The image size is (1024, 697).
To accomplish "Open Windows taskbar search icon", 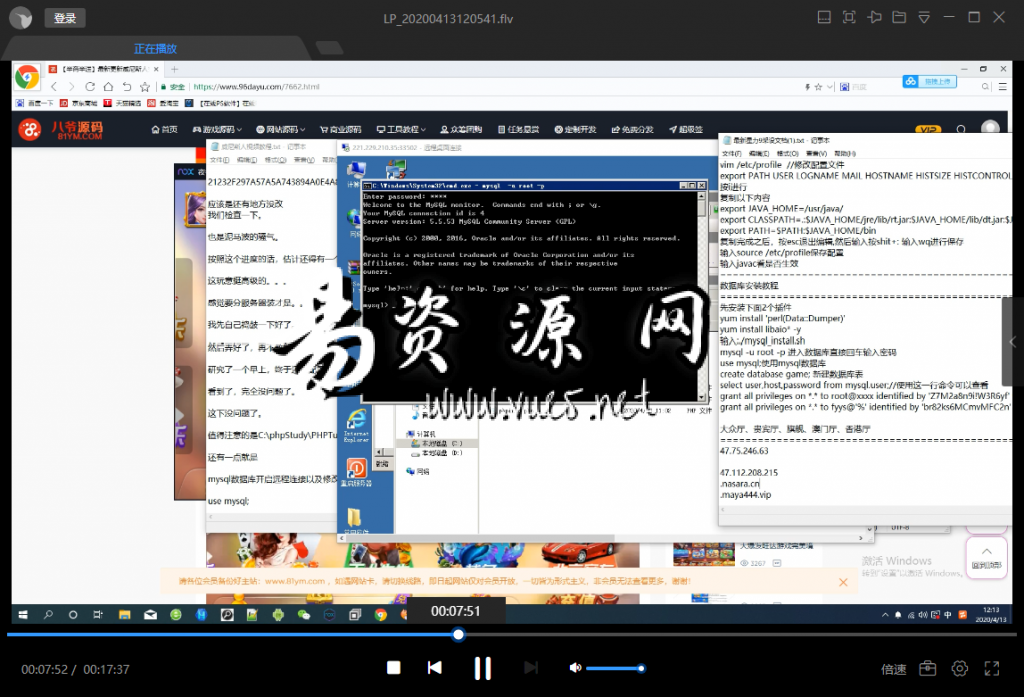I will point(48,615).
